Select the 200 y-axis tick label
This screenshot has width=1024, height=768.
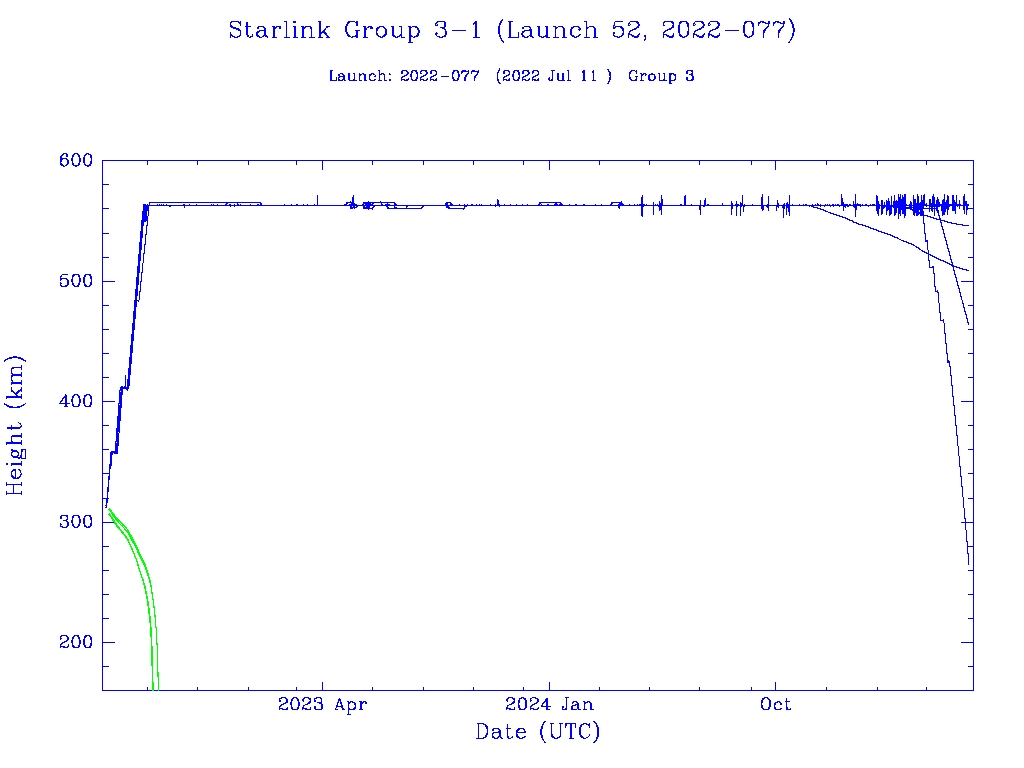pos(76,642)
